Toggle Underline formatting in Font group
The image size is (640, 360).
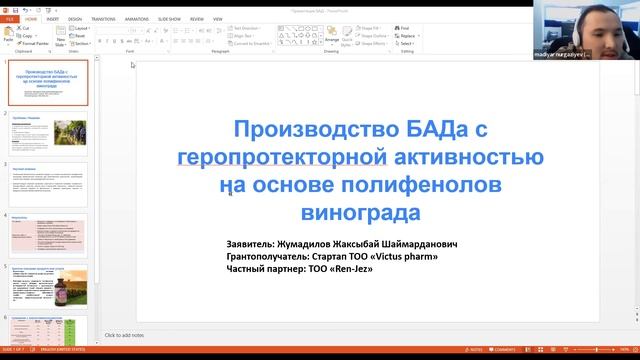pos(114,41)
